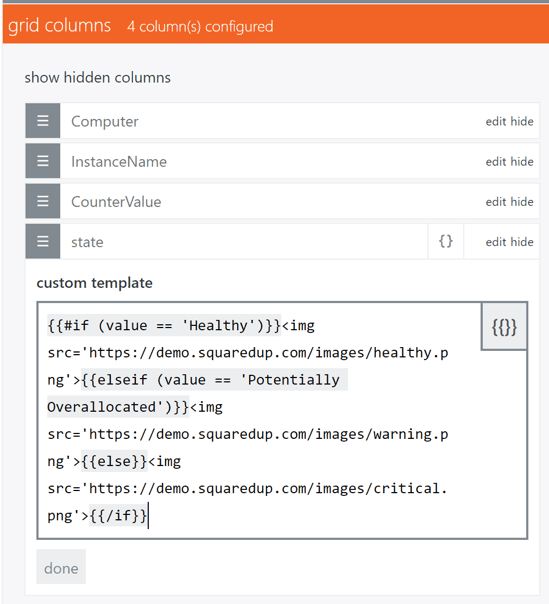Image resolution: width=549 pixels, height=604 pixels.
Task: Edit the state column
Action: pos(496,242)
